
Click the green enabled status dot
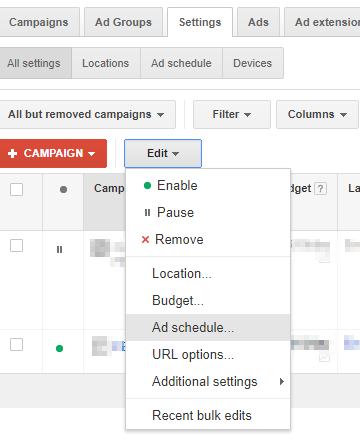click(x=60, y=348)
